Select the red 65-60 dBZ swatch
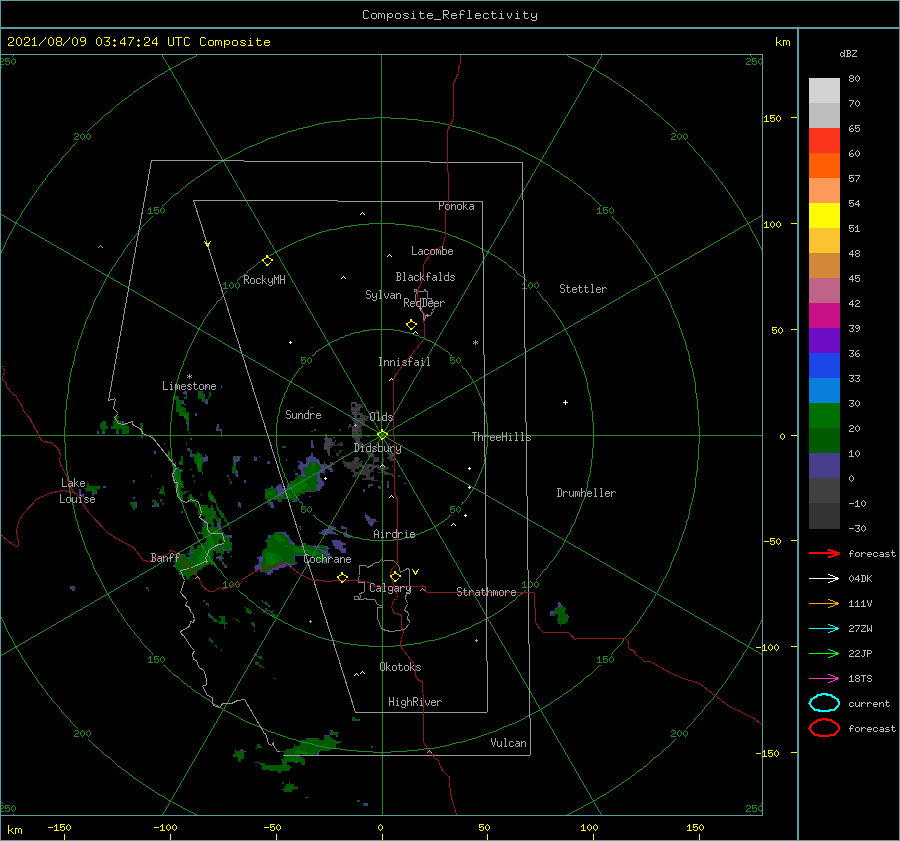Screen dimensions: 900x841 point(824,141)
